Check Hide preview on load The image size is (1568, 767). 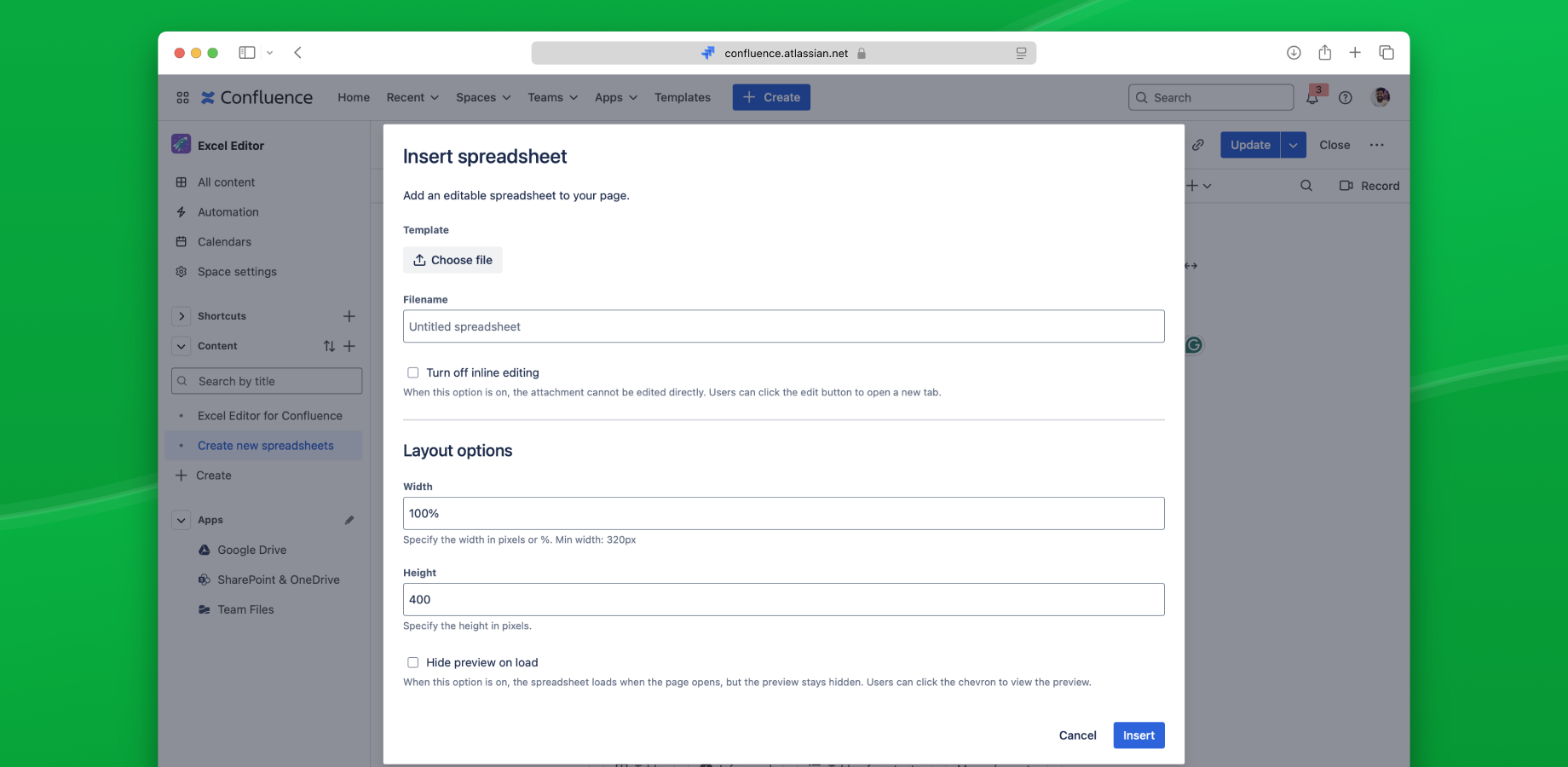tap(412, 662)
